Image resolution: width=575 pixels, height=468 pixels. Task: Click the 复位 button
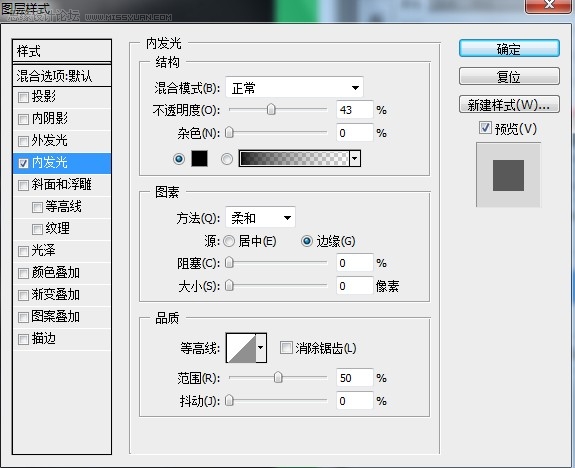click(509, 76)
